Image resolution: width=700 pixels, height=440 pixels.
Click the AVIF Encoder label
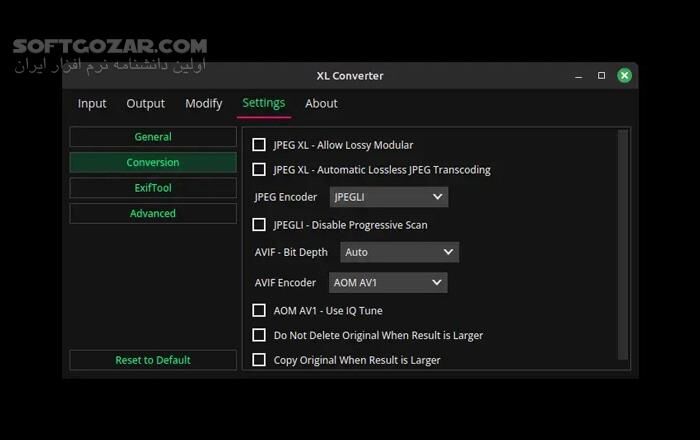(285, 282)
